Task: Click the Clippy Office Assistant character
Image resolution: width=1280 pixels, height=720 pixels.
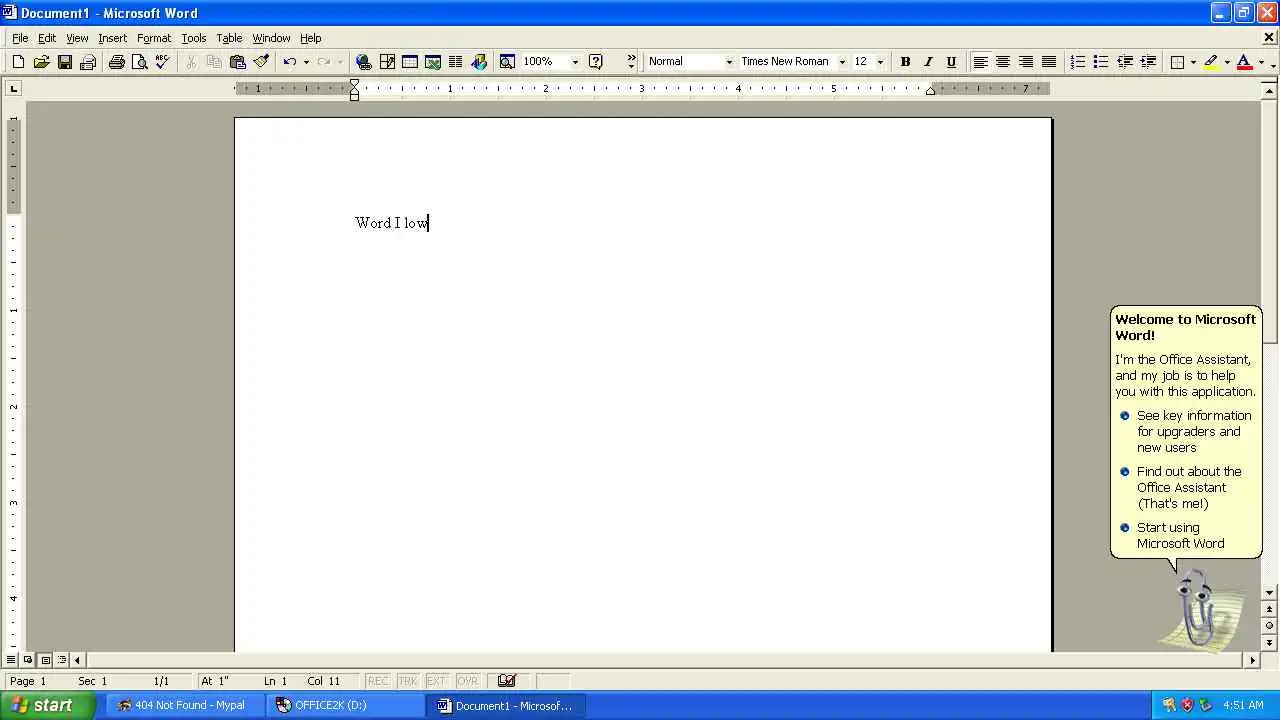Action: coord(1196,608)
